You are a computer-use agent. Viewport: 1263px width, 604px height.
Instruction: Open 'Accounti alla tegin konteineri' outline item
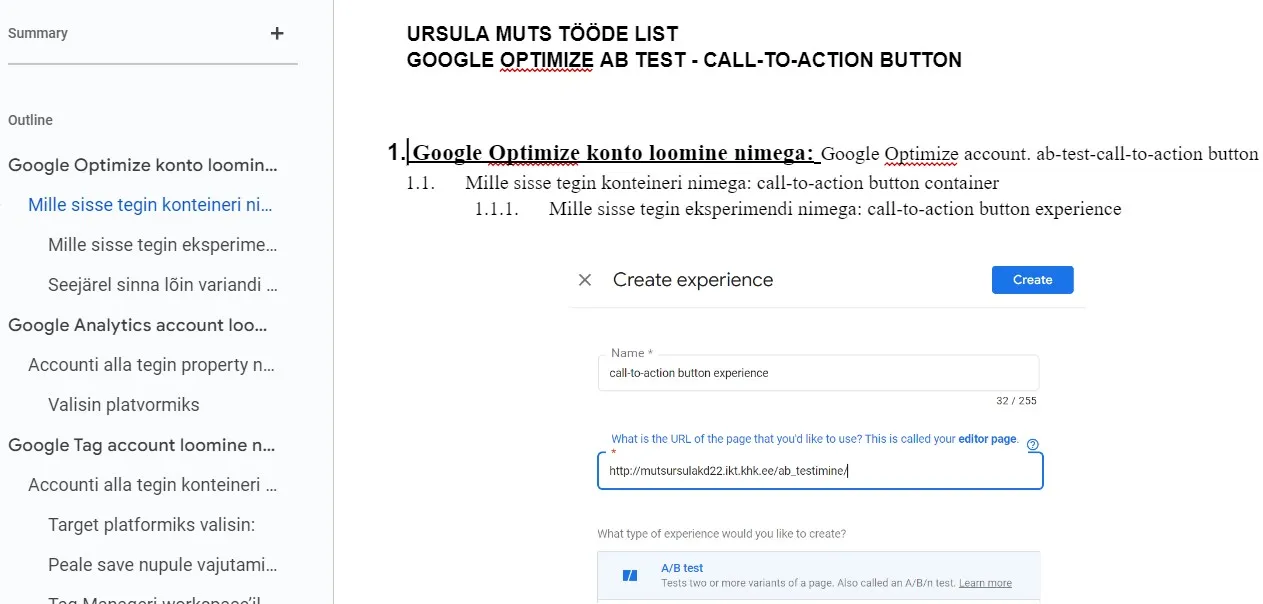tap(152, 485)
